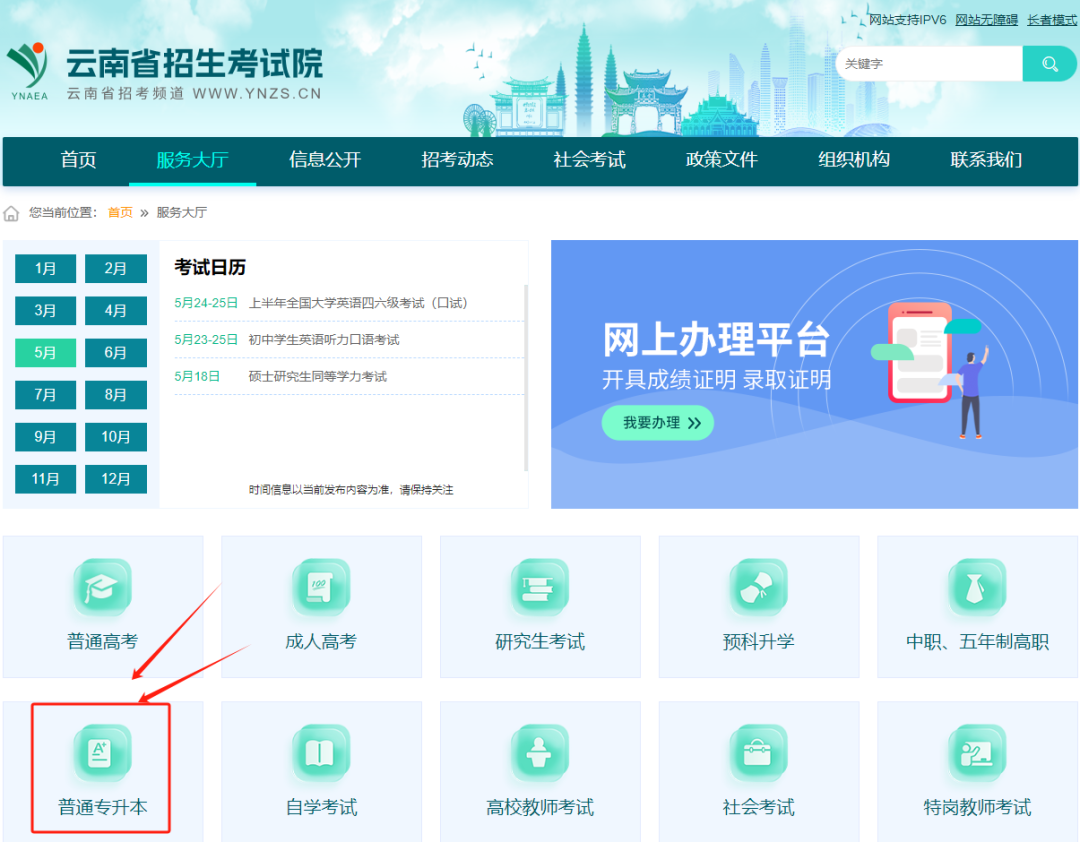This screenshot has width=1080, height=842.
Task: Click 网站支持IPV6 text
Action: 907,20
